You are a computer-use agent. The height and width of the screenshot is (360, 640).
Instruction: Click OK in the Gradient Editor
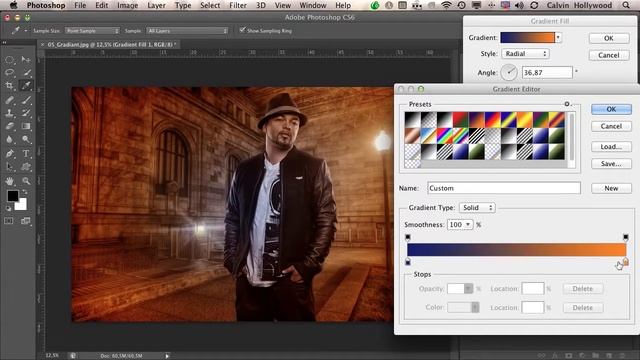[611, 109]
